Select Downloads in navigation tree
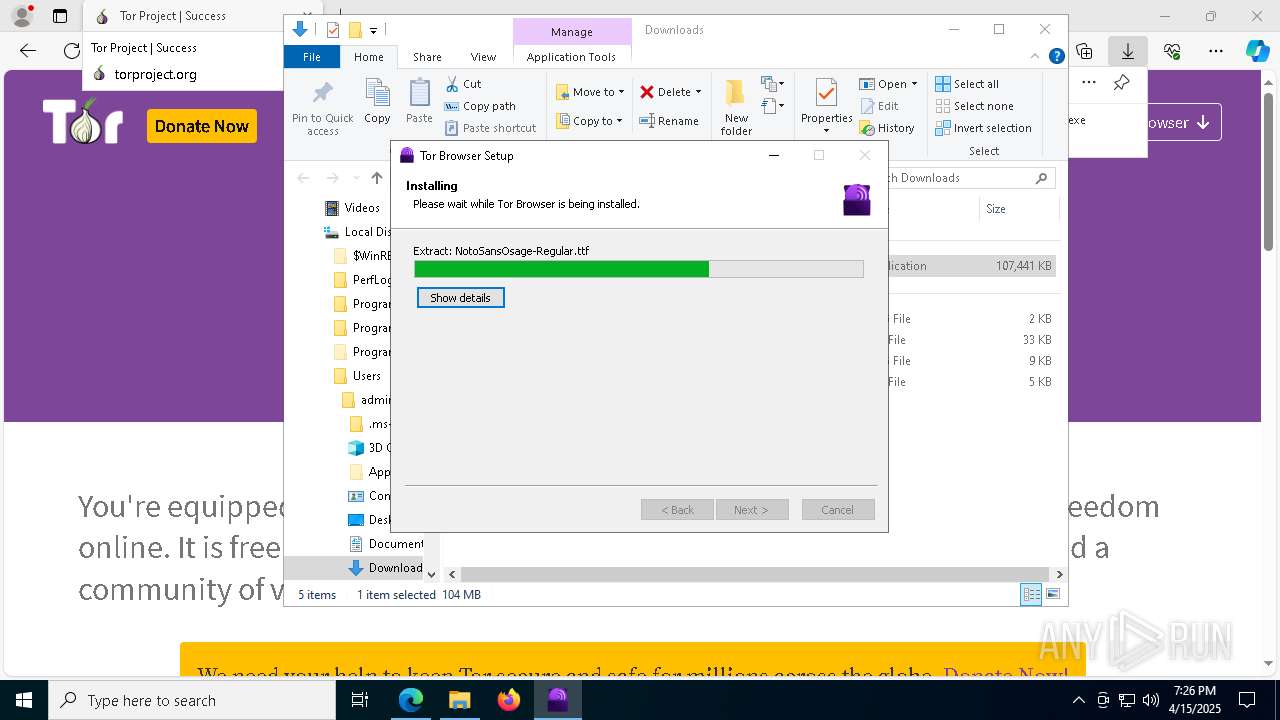1280x720 pixels. coord(385,568)
